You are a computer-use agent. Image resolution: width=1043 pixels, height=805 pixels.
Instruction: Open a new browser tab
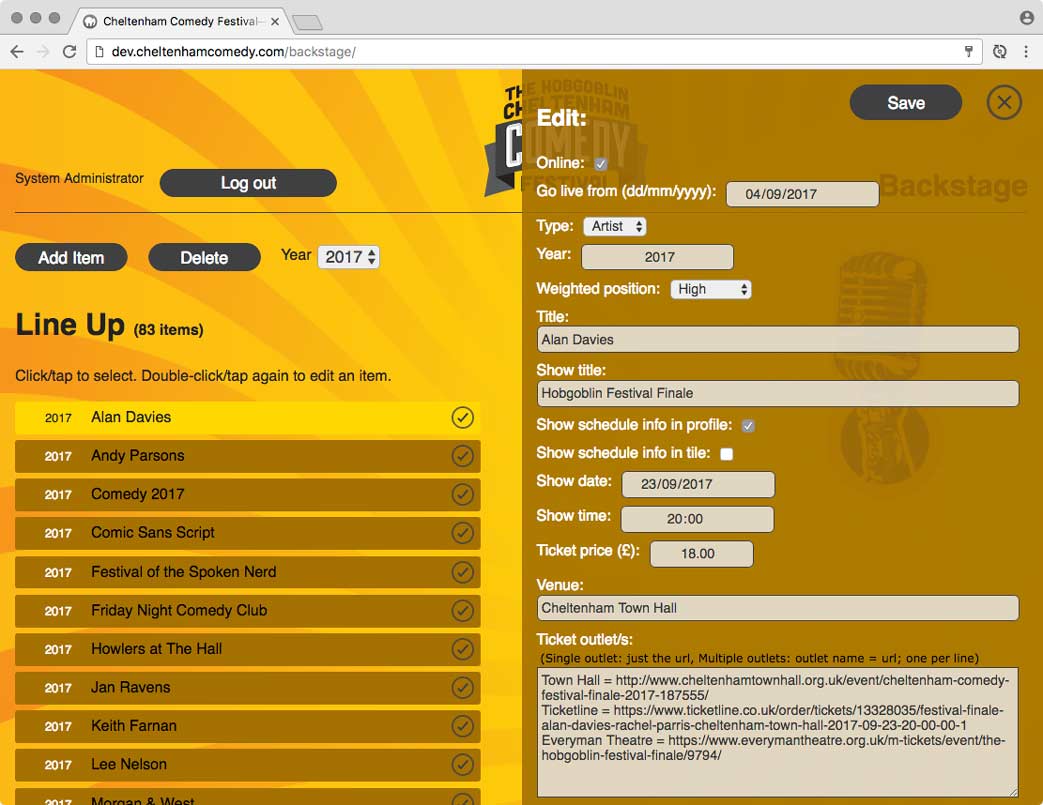(307, 23)
